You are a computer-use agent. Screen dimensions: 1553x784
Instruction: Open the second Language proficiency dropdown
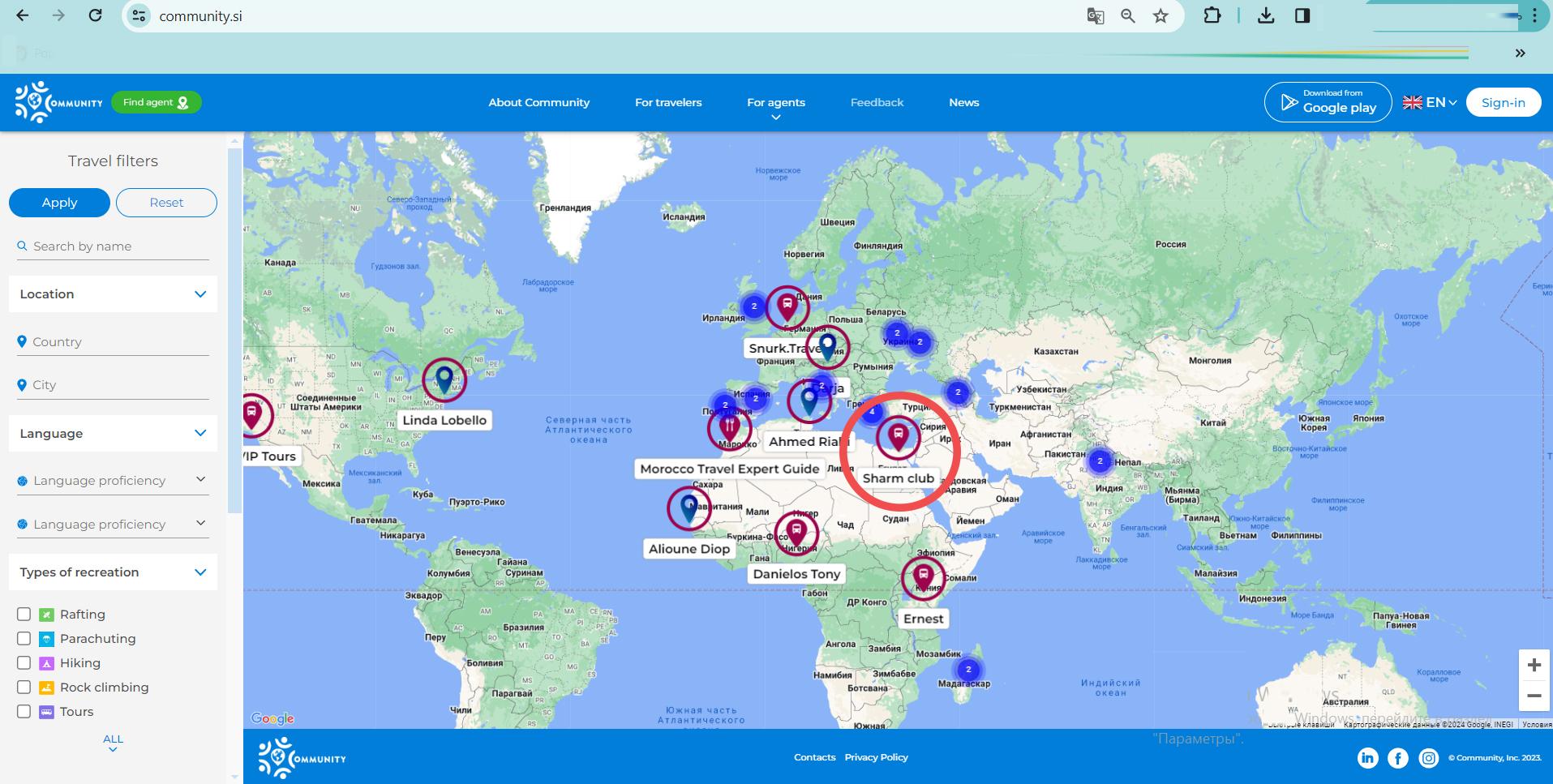(x=113, y=524)
